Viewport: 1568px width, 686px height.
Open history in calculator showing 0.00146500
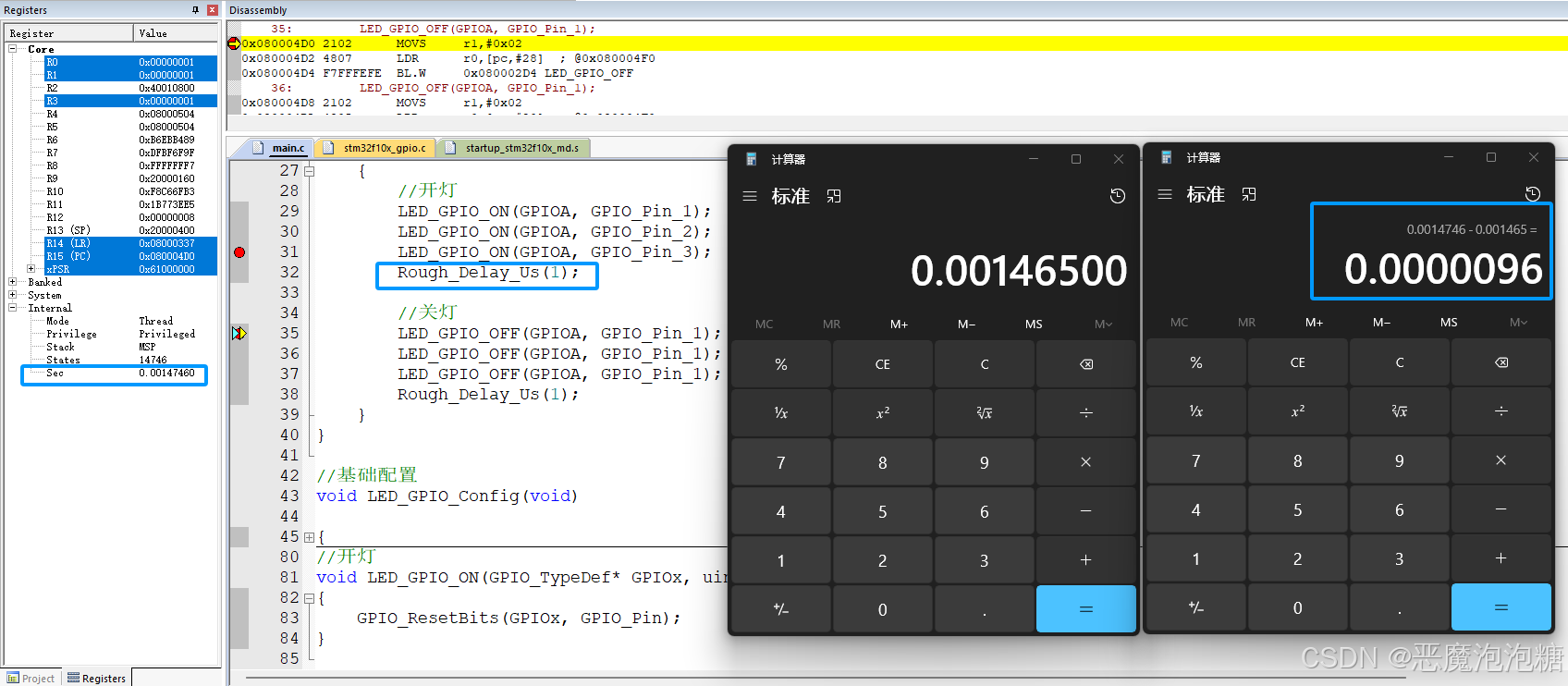click(x=1118, y=196)
